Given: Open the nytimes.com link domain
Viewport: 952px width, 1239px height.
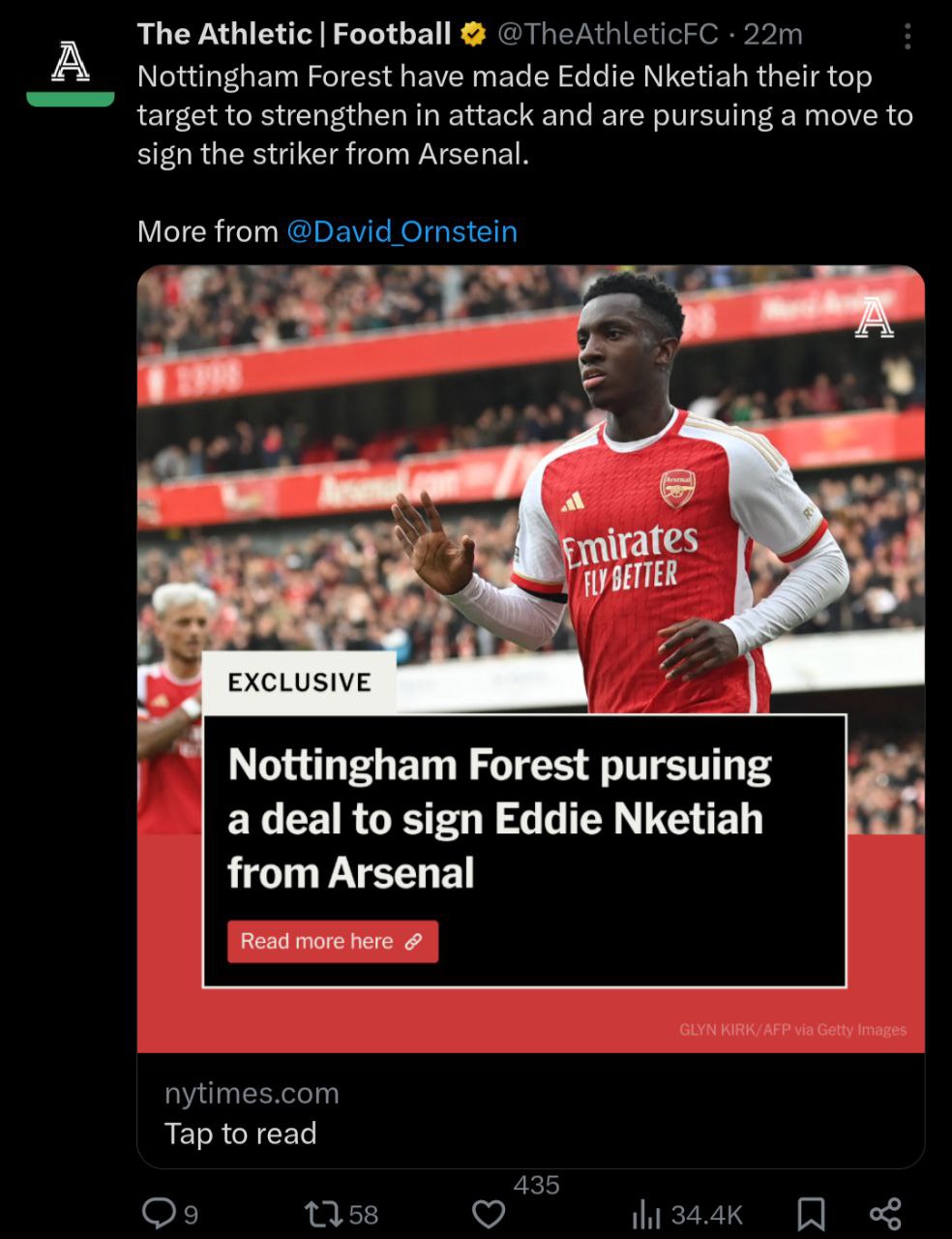Looking at the screenshot, I should 252,1093.
